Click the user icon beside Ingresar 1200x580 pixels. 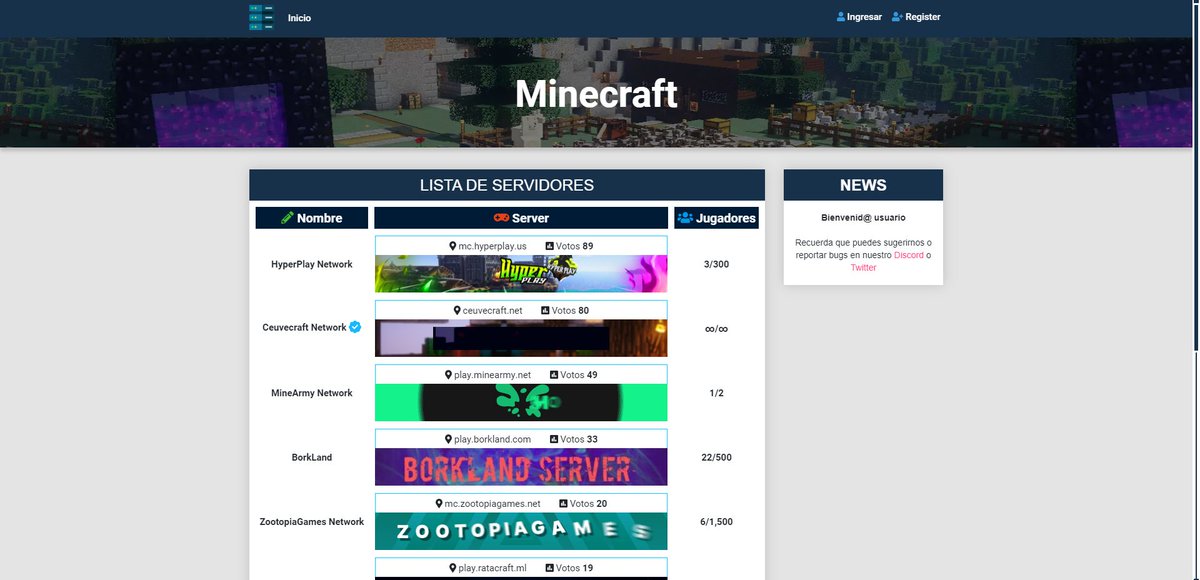tap(841, 17)
